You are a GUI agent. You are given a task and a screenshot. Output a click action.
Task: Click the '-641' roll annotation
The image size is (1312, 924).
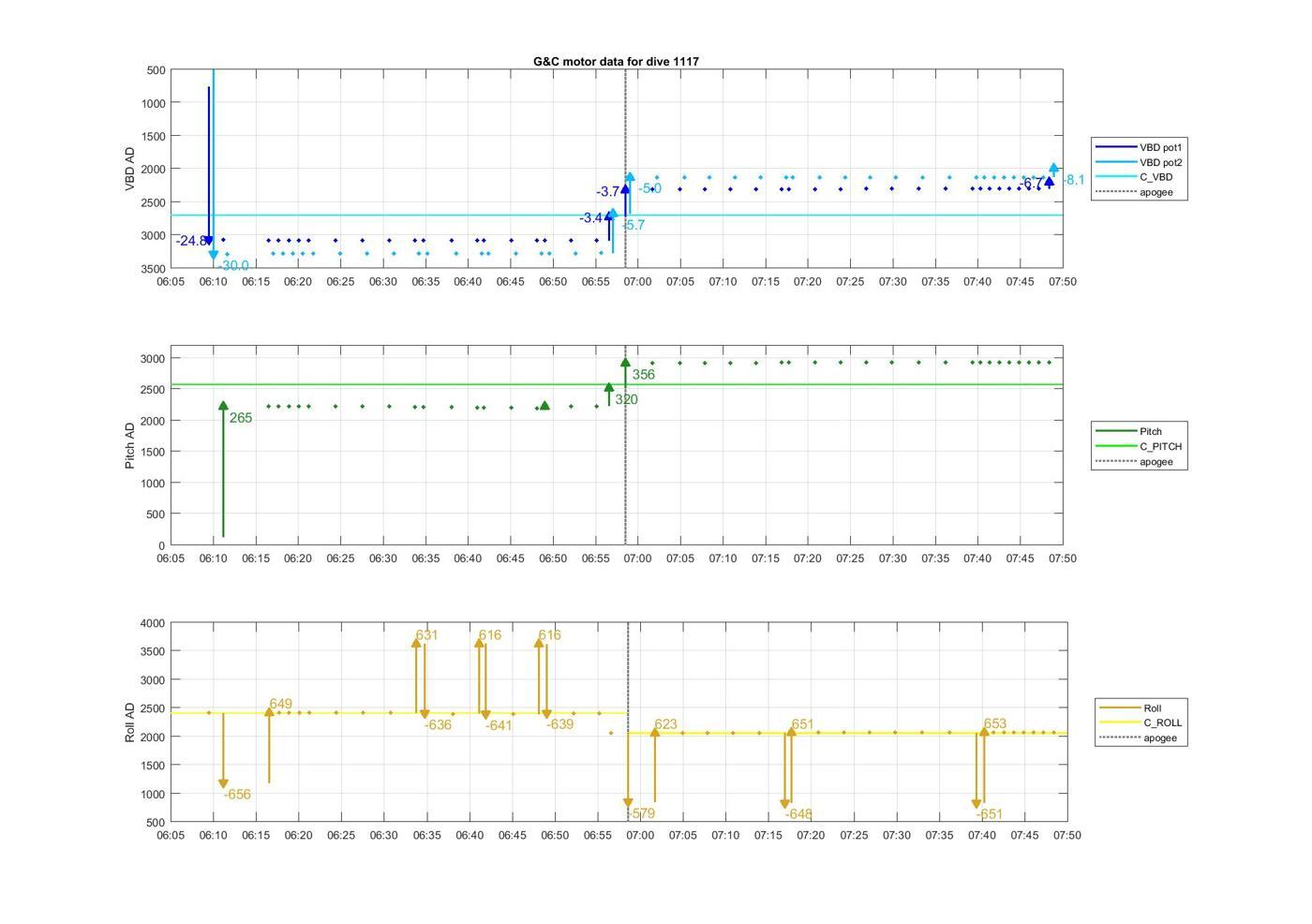(499, 725)
